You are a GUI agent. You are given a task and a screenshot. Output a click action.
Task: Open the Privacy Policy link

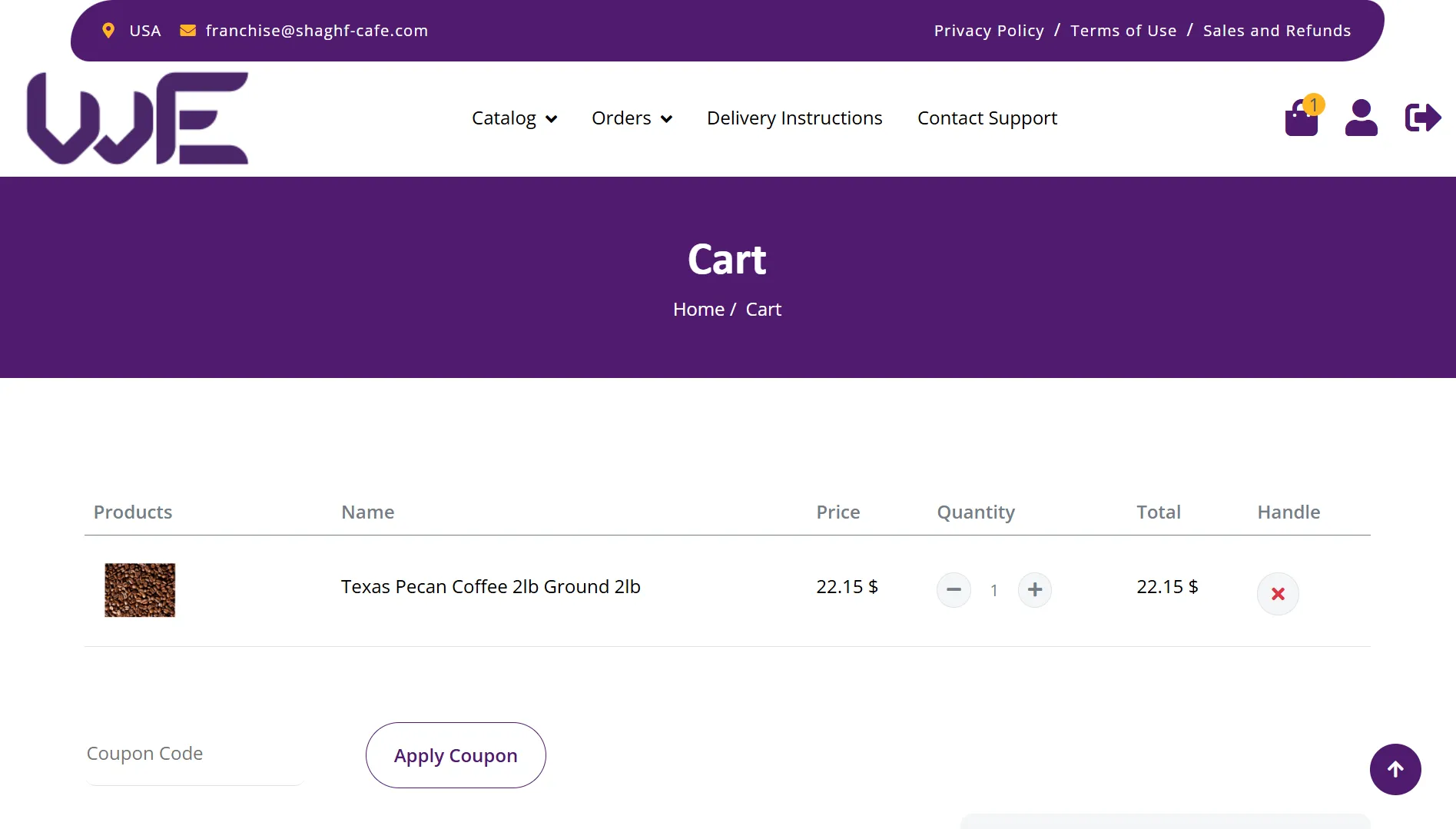(989, 31)
